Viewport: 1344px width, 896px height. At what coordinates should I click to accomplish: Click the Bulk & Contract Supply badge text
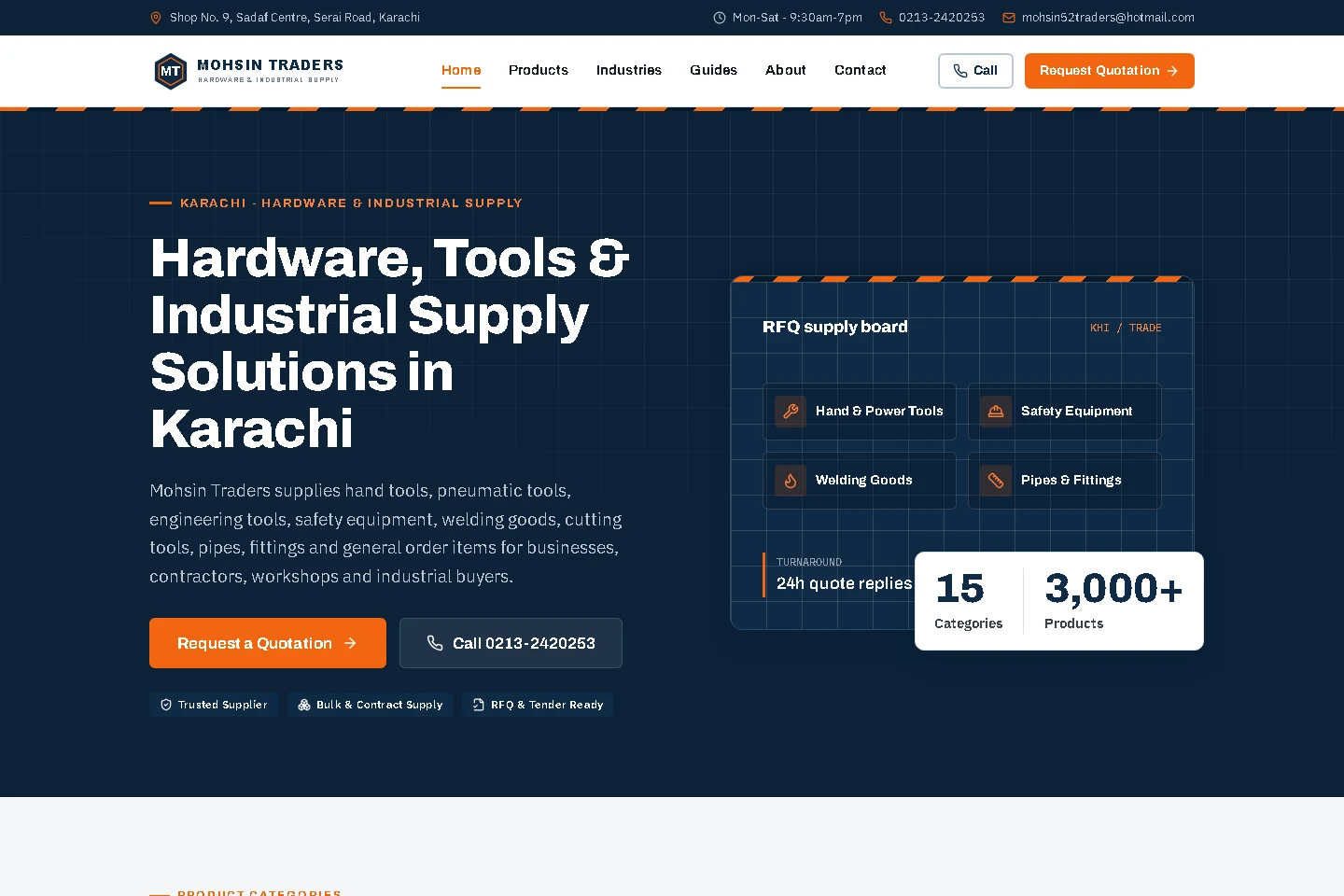pyautogui.click(x=380, y=705)
